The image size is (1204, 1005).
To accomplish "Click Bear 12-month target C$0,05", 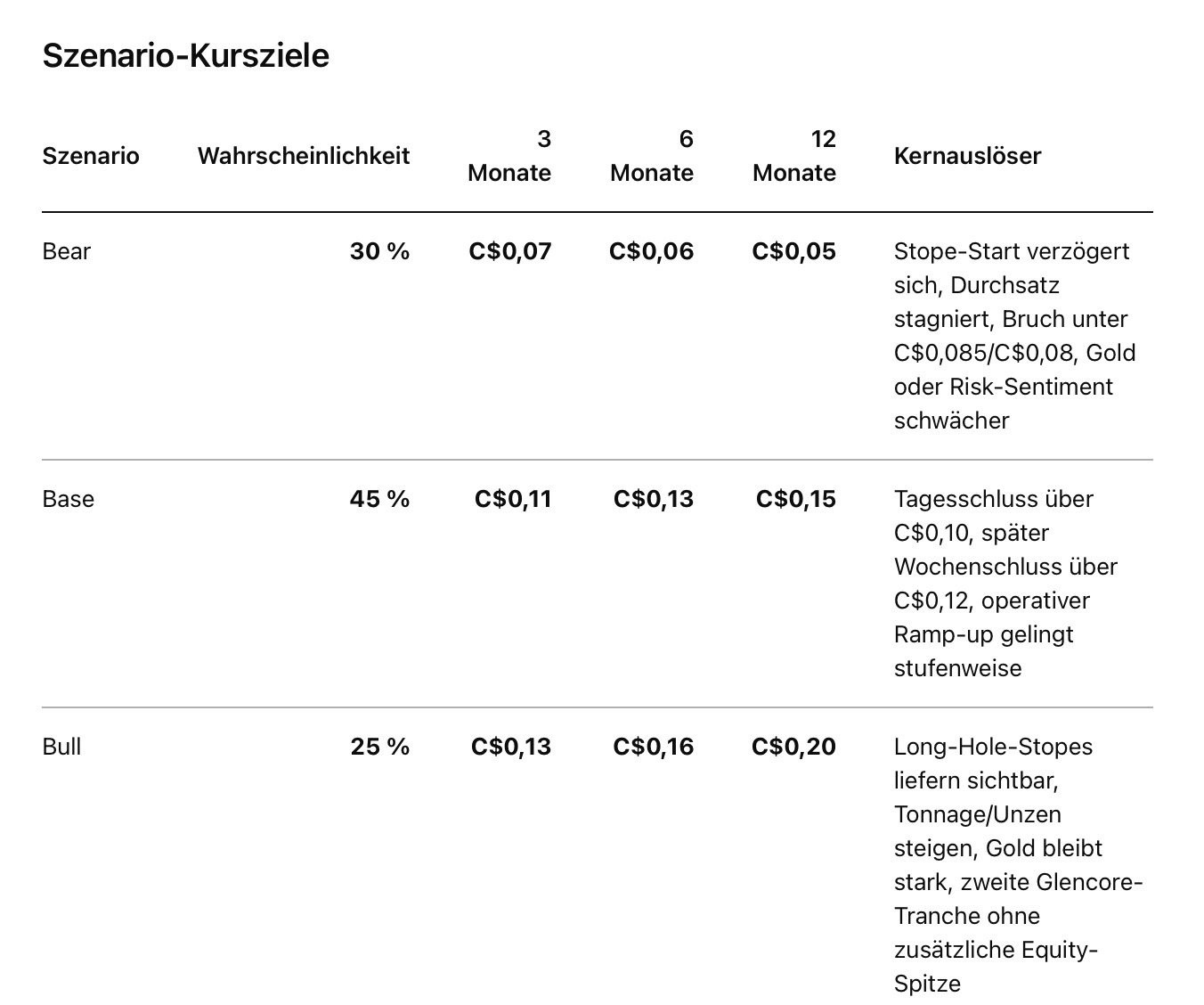I will click(794, 251).
